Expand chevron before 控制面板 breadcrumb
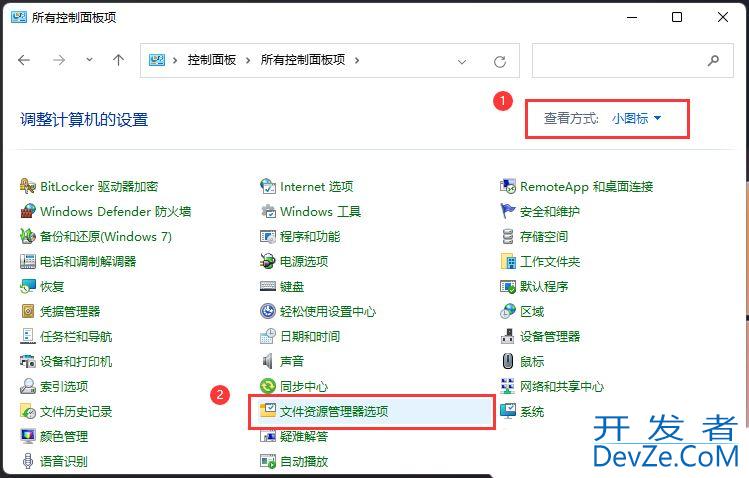Image resolution: width=749 pixels, height=478 pixels. [175, 60]
